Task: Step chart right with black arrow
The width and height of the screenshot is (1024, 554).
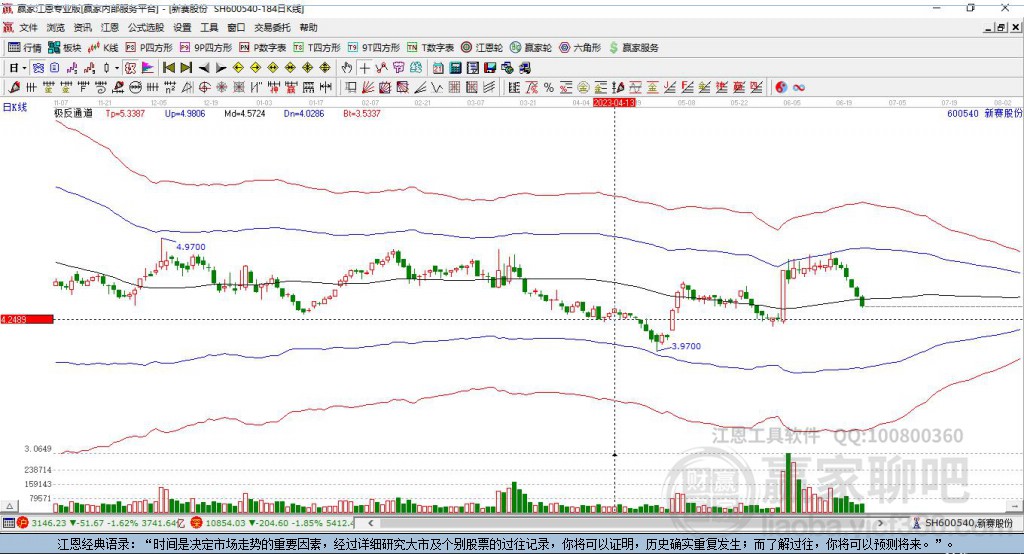Action: 221,68
